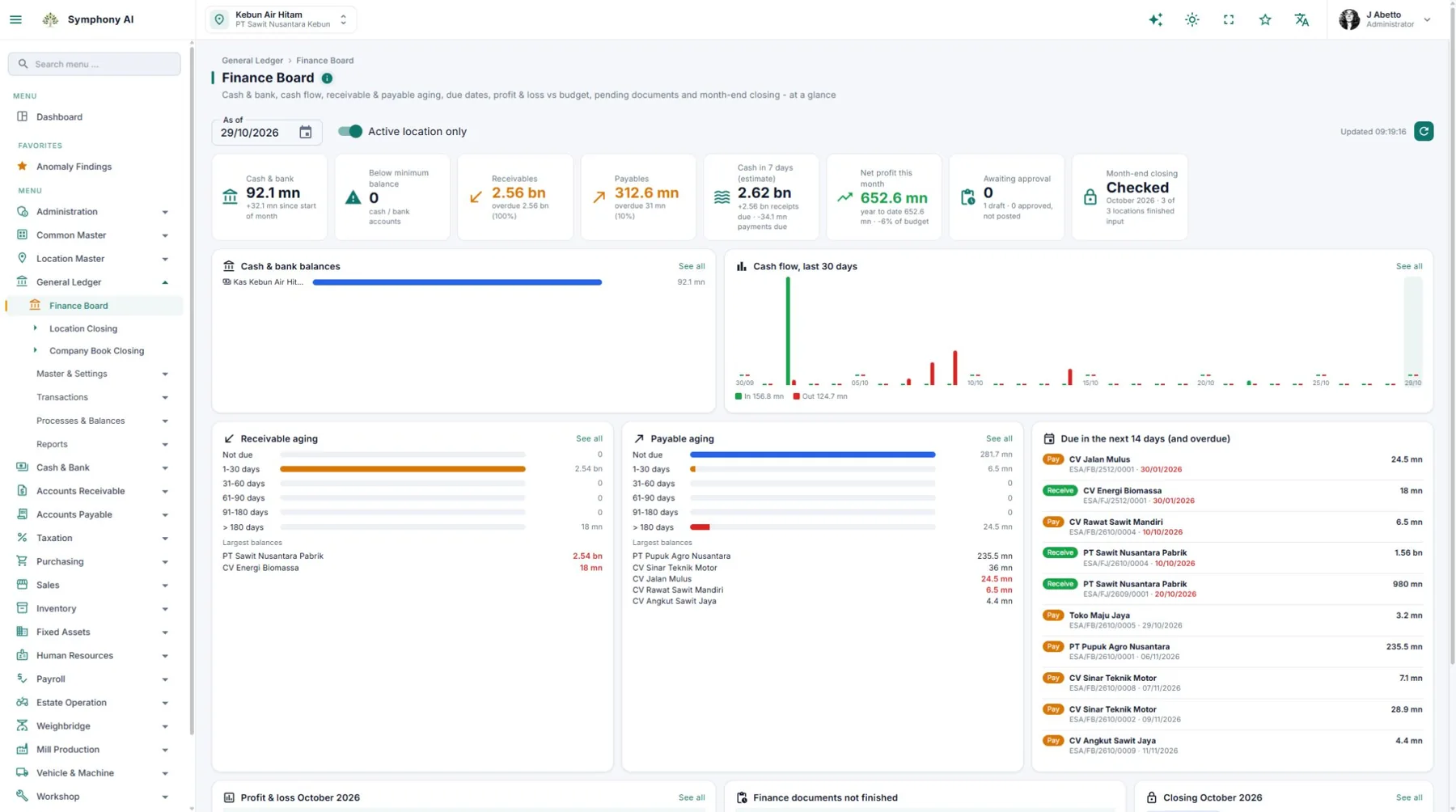
Task: Click the PT Pupuk Agro Nusantara due row
Action: pyautogui.click(x=1232, y=651)
